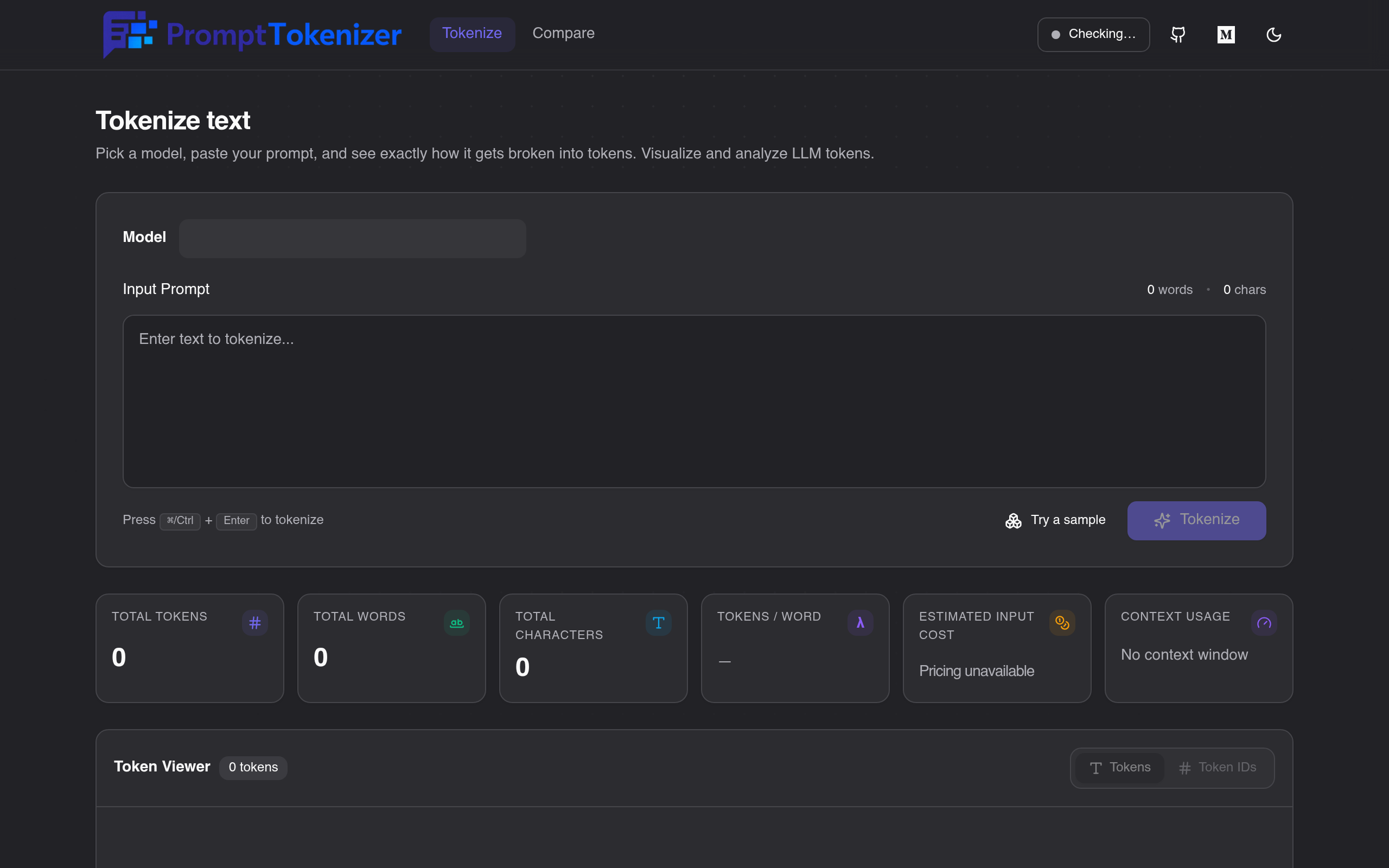Click the Tokenize text heading

point(173,121)
